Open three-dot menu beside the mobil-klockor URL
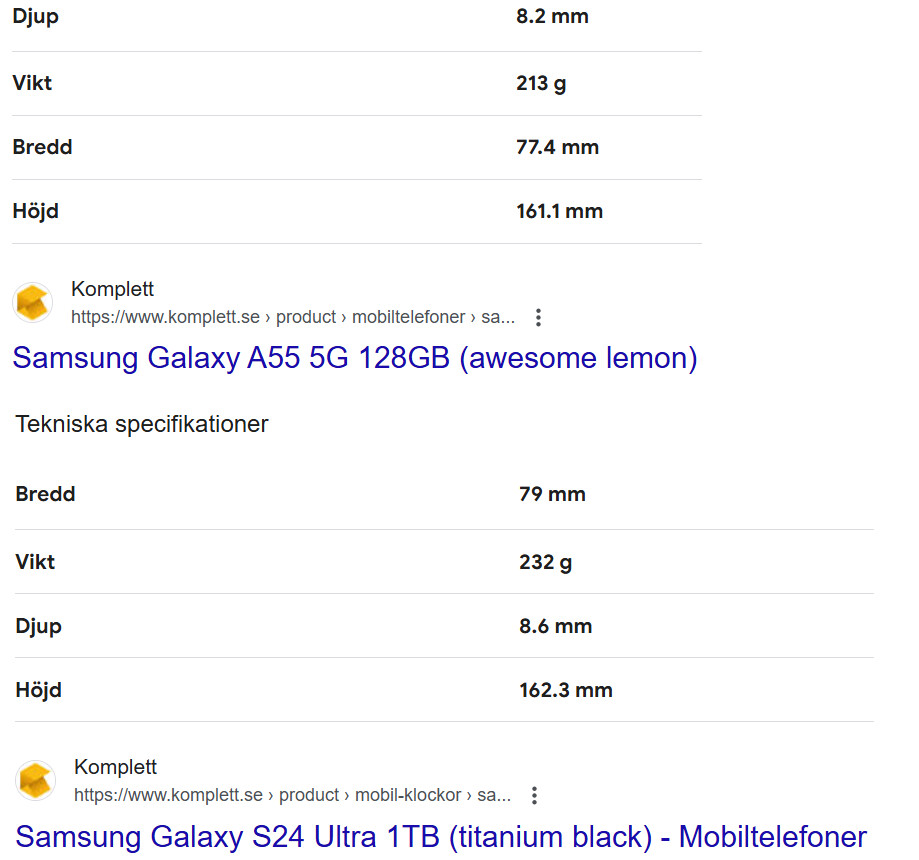Image resolution: width=919 pixels, height=860 pixels. [534, 796]
